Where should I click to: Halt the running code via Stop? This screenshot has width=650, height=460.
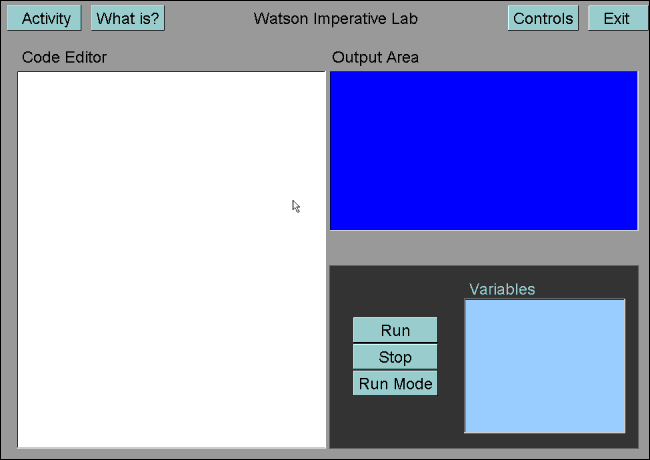click(395, 357)
